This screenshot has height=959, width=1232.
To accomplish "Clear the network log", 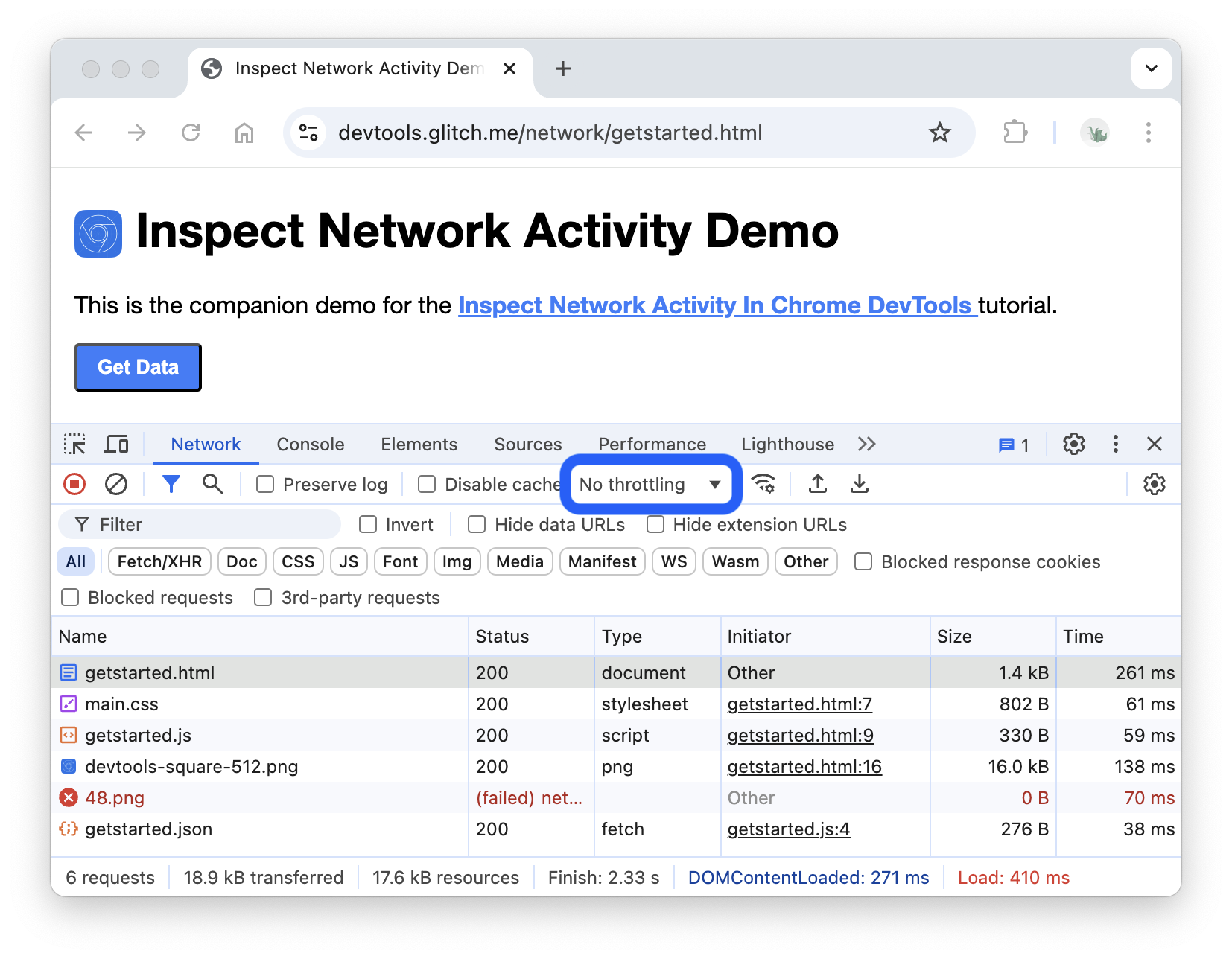I will pos(117,484).
